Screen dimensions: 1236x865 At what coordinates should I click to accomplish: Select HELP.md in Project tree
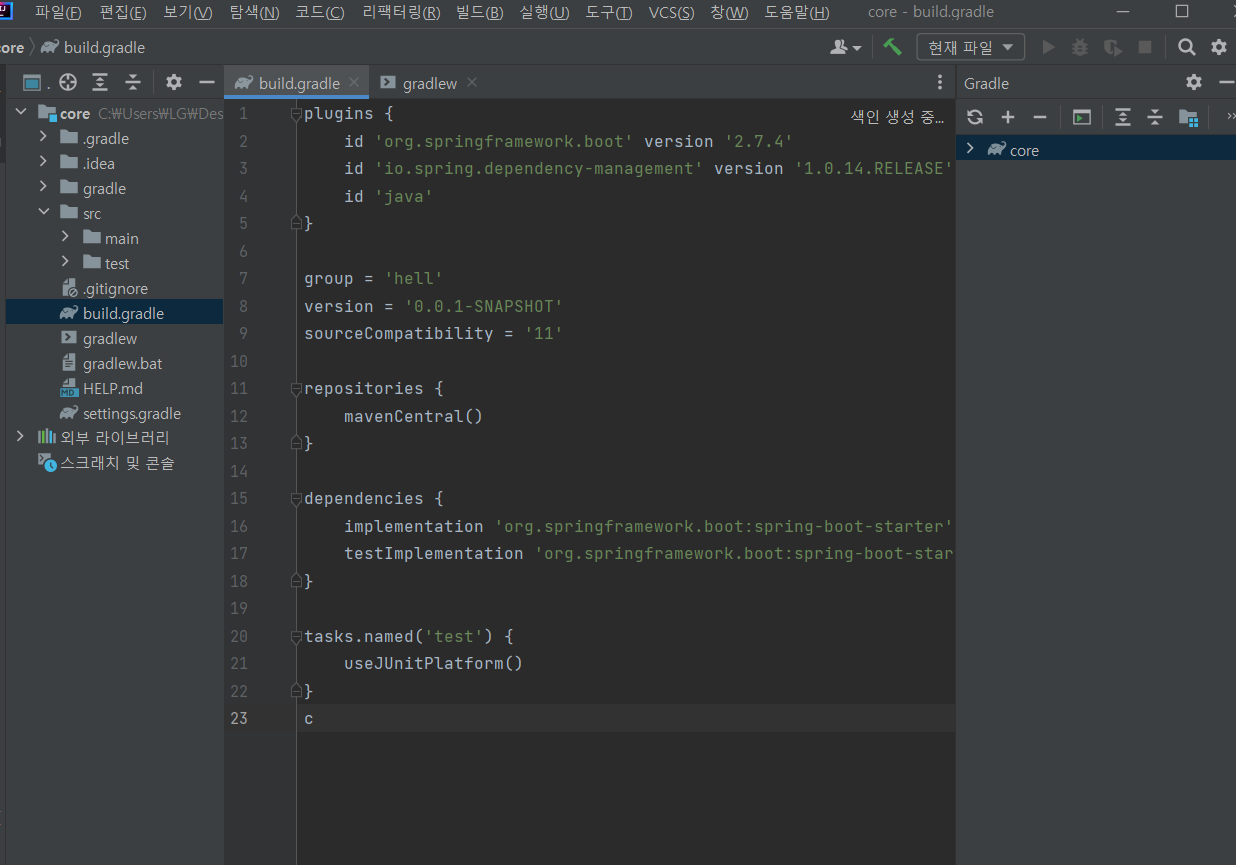pos(113,388)
